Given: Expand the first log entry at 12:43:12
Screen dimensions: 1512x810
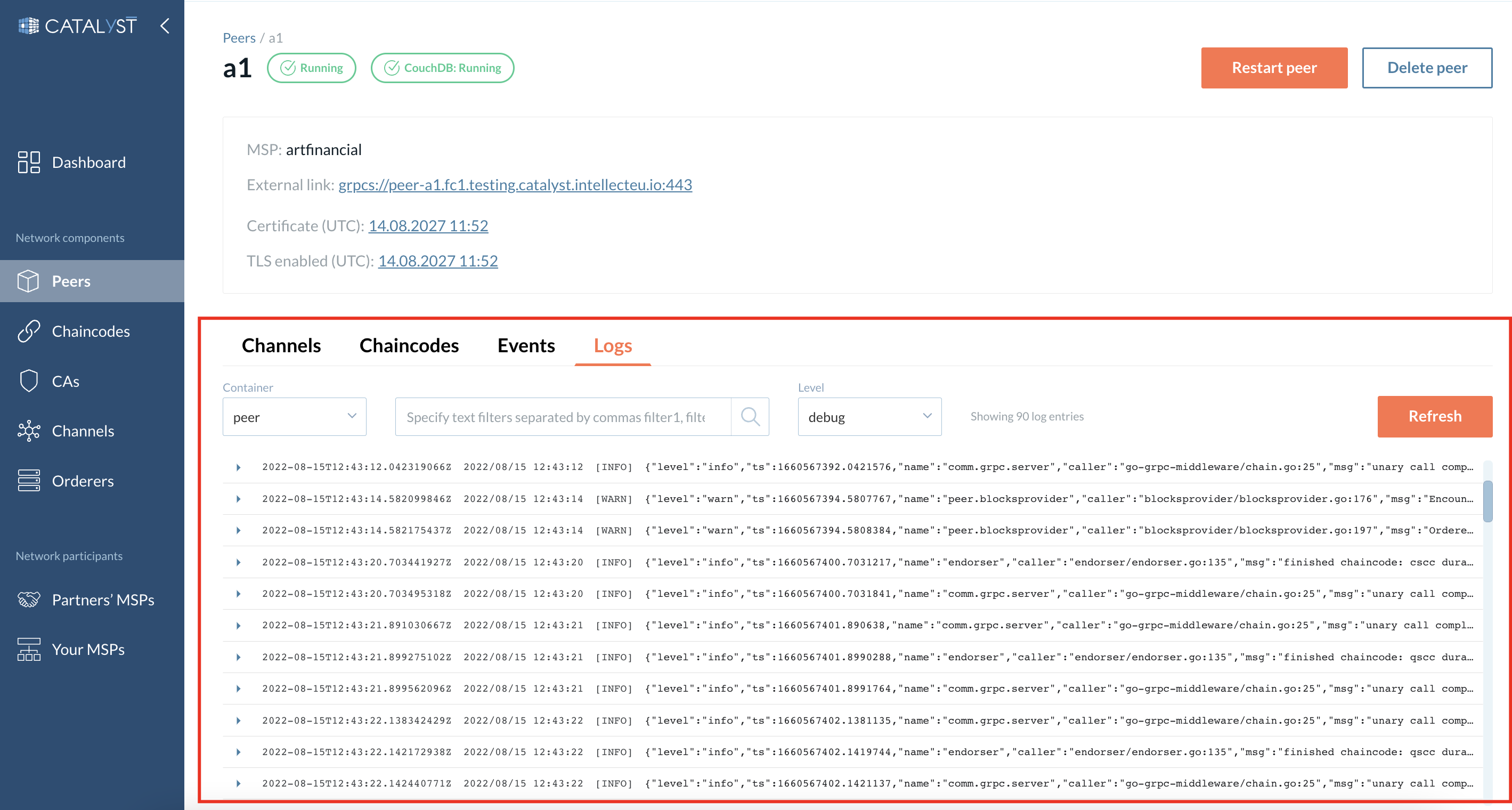Looking at the screenshot, I should pos(238,467).
